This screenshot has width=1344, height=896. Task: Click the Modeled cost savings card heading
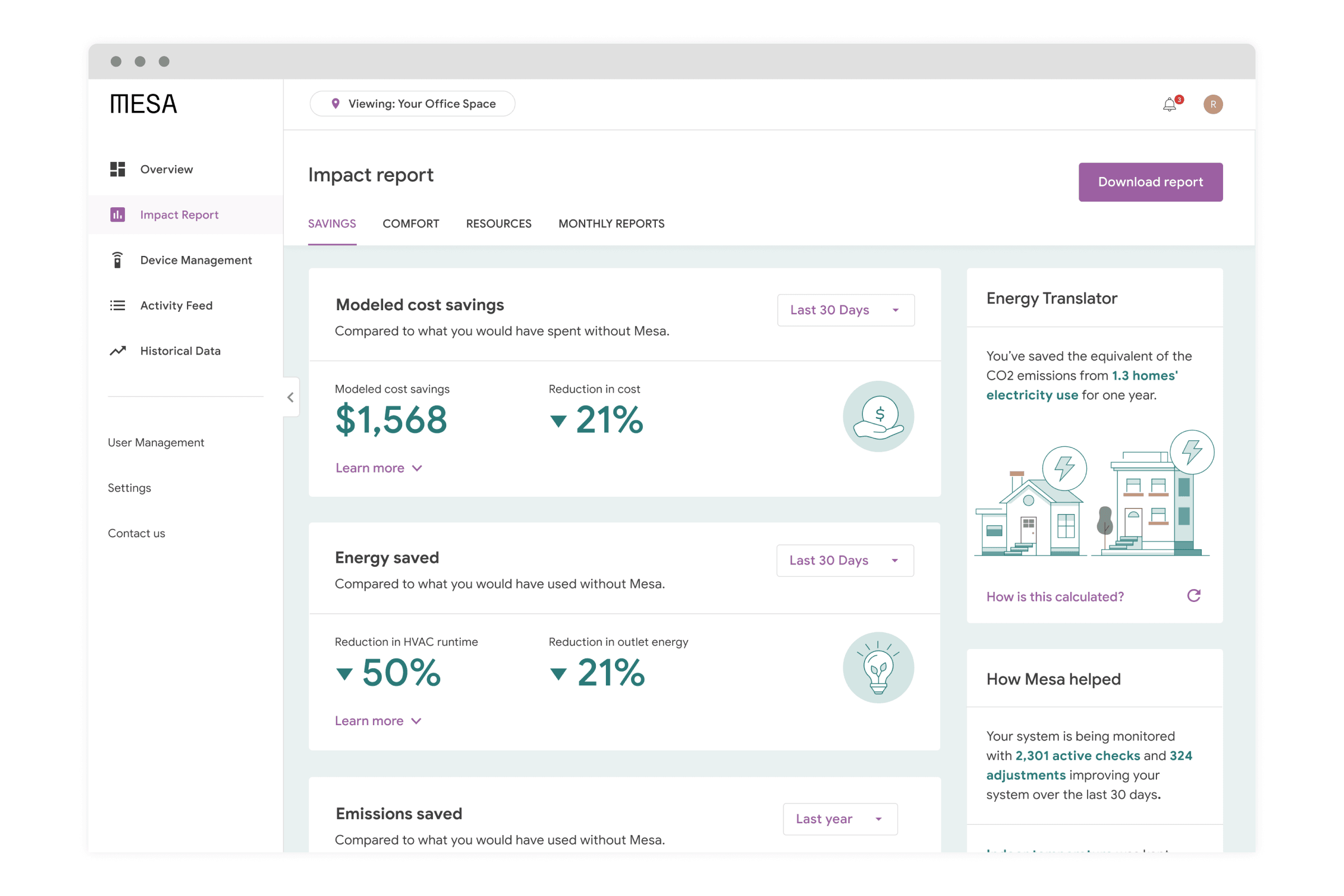click(x=420, y=305)
